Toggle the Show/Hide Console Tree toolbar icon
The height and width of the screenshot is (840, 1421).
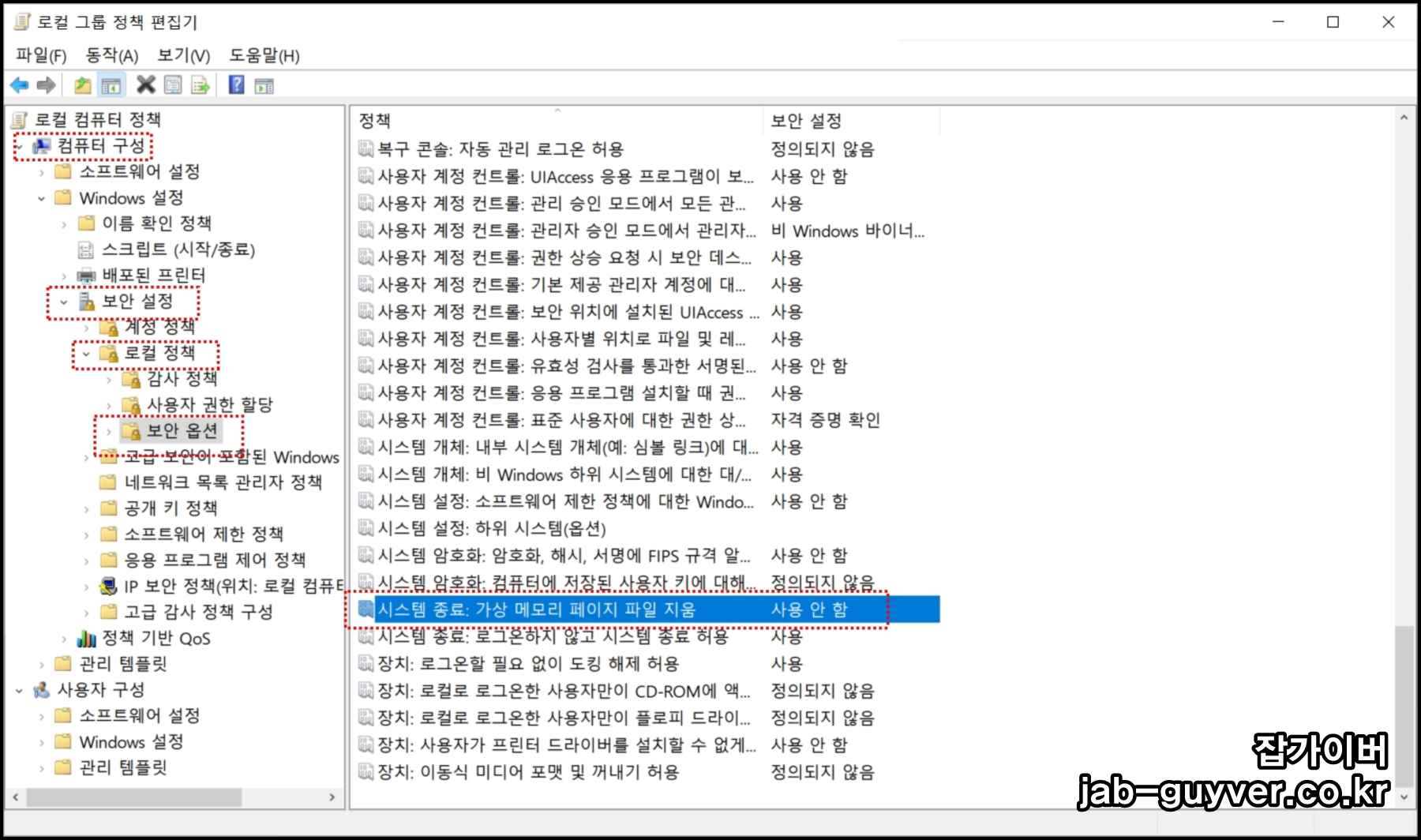click(x=111, y=84)
